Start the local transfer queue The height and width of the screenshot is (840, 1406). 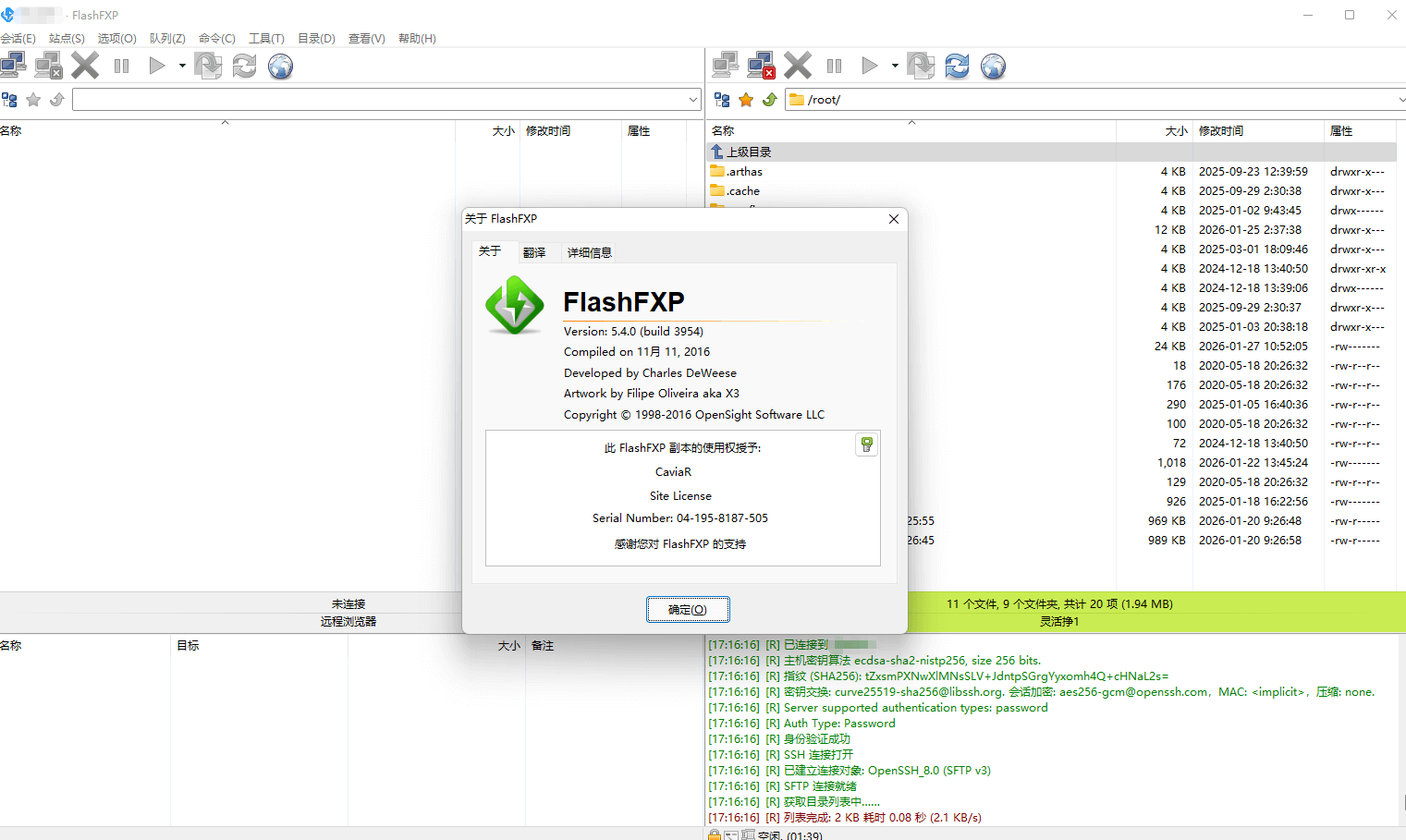point(156,66)
